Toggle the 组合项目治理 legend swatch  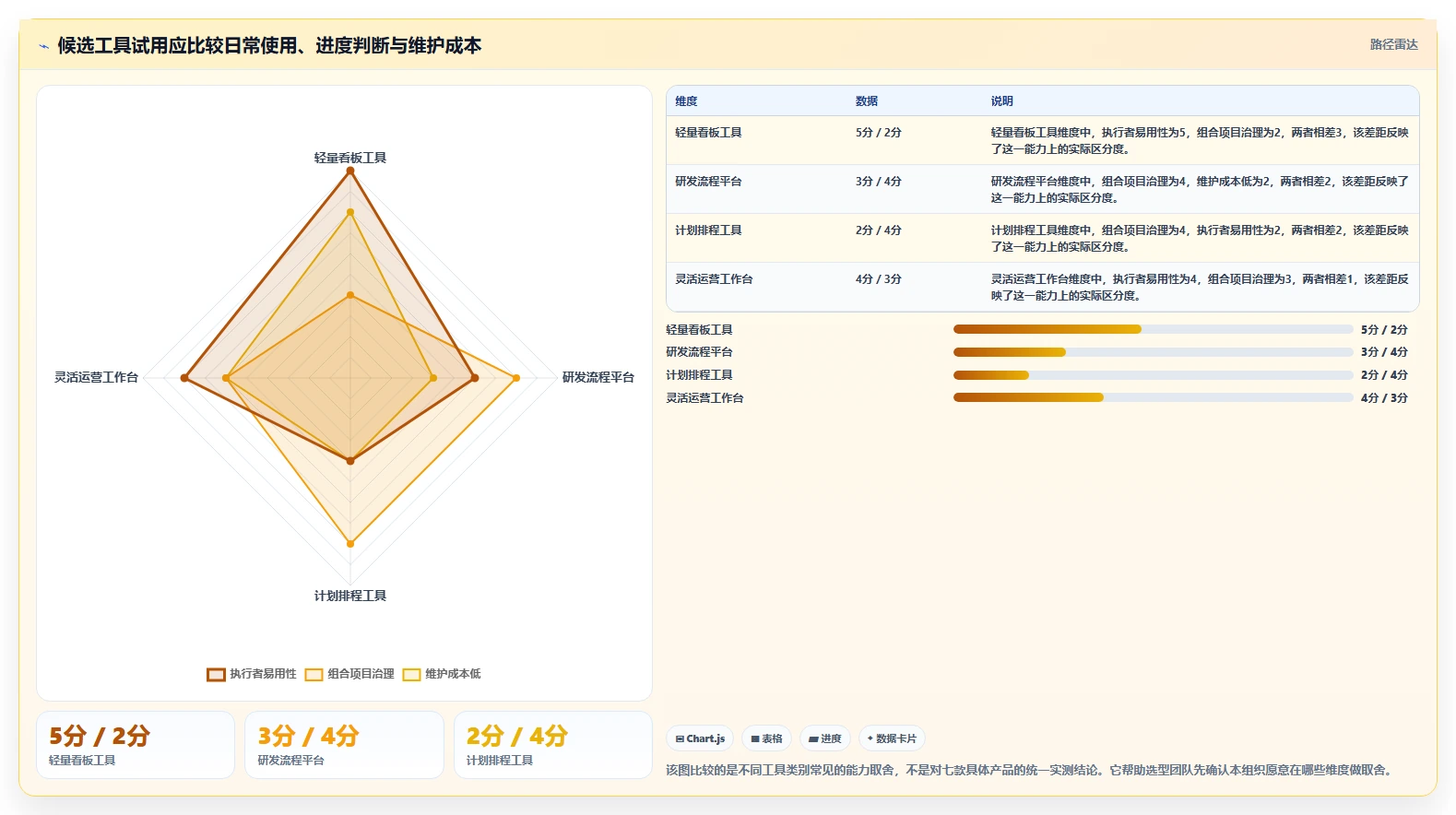(314, 674)
